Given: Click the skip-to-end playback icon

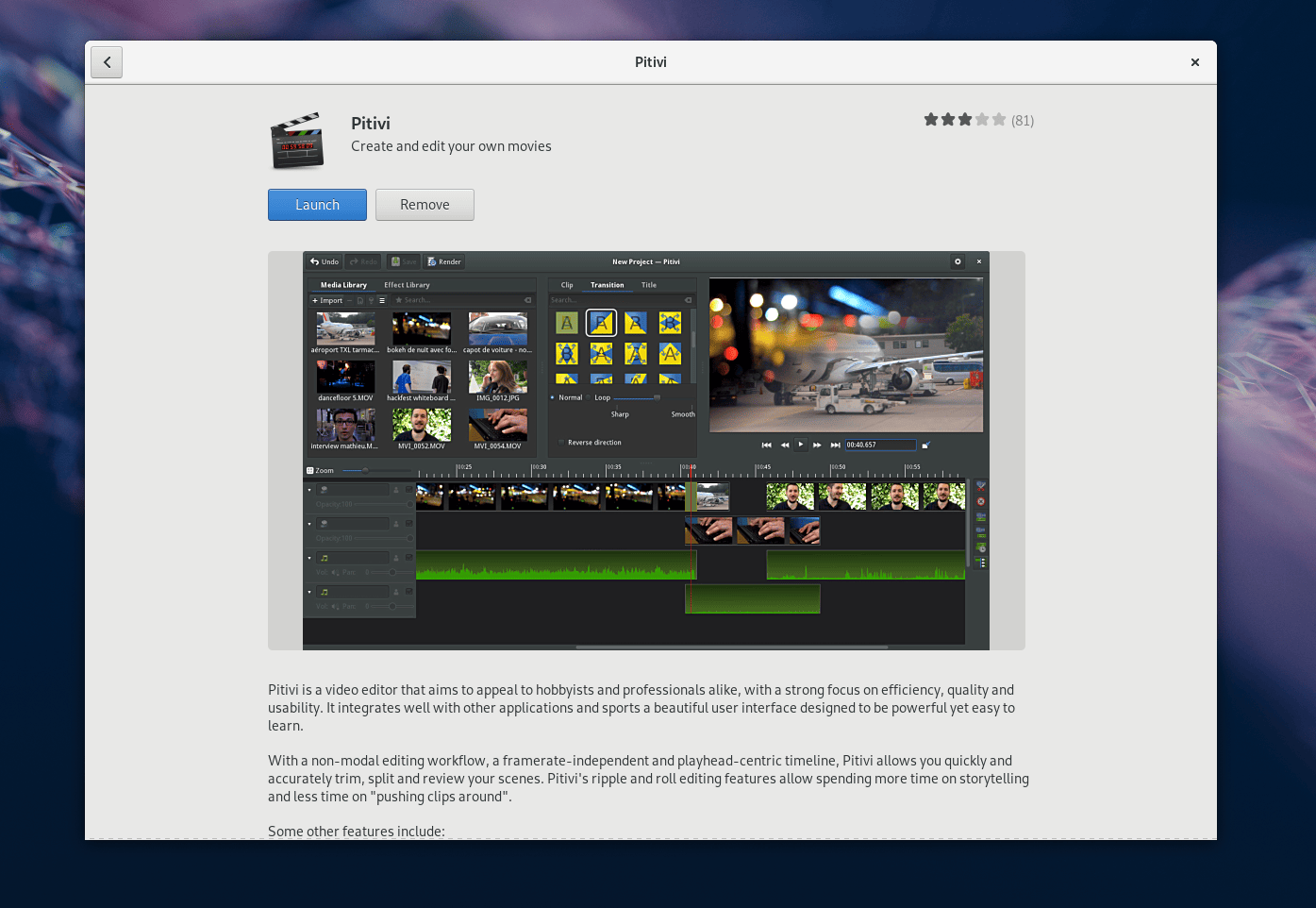Looking at the screenshot, I should pyautogui.click(x=835, y=445).
